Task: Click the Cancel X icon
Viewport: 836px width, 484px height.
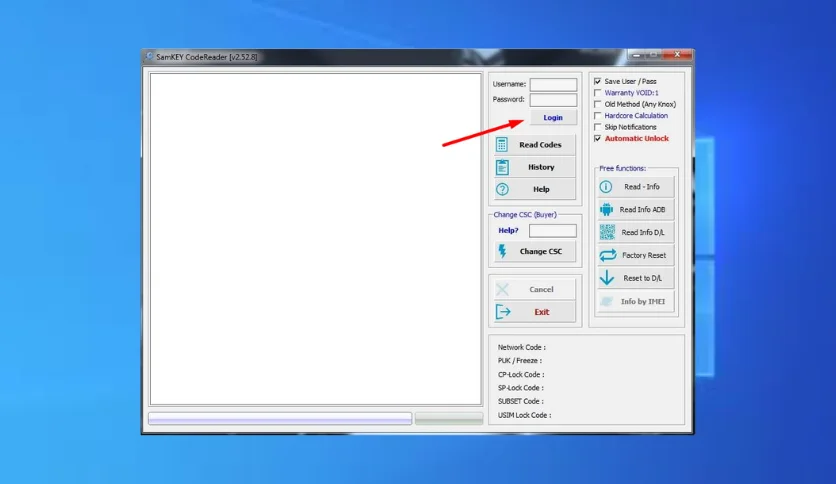Action: (502, 289)
